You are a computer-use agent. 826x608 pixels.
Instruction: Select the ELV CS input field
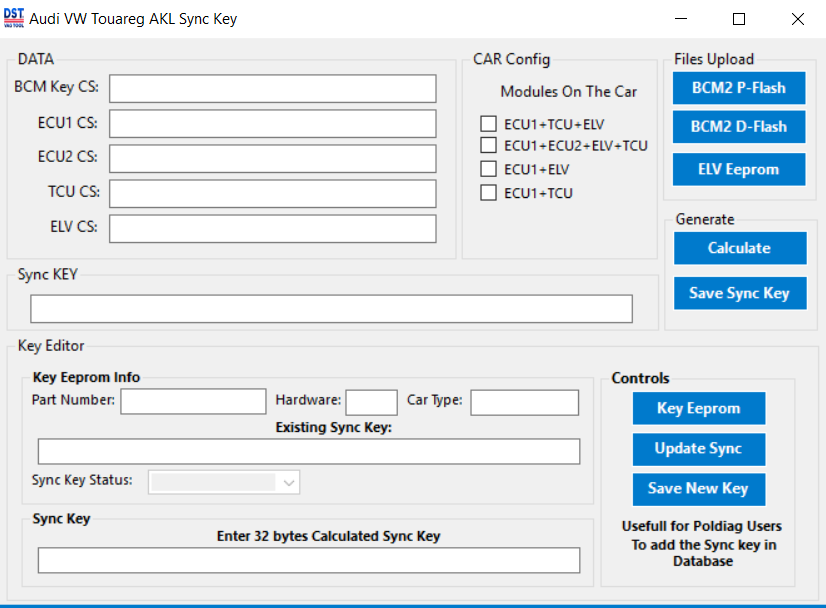tap(272, 229)
